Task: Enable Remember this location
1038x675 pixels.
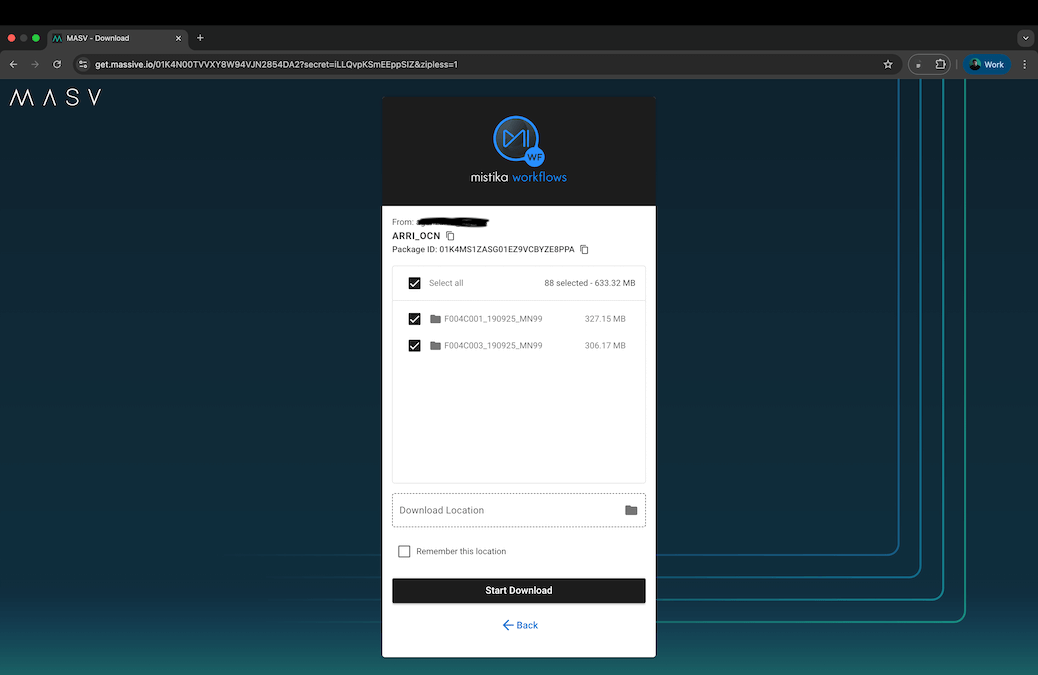Action: (x=404, y=551)
